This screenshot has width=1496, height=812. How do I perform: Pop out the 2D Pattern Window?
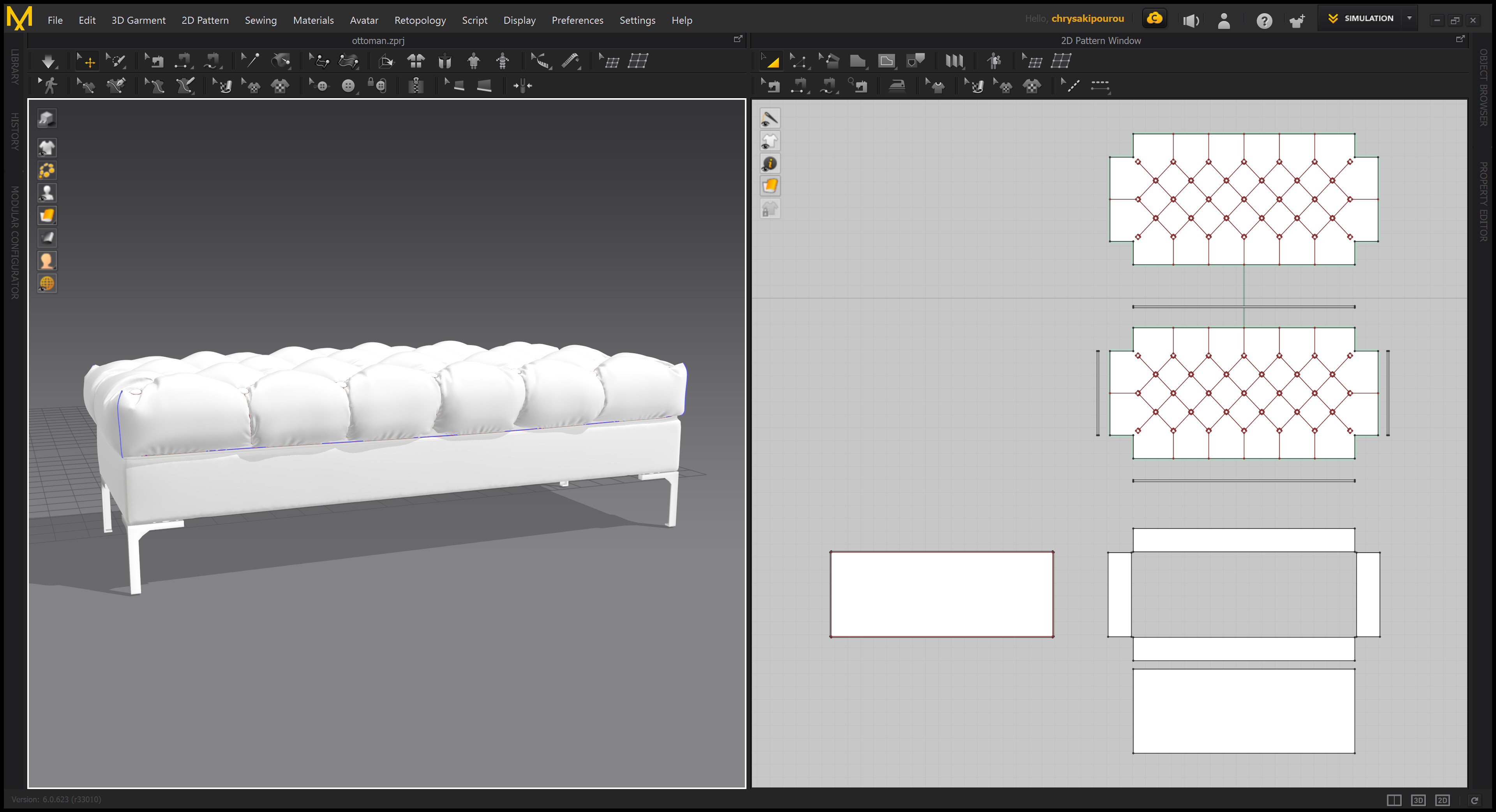(x=1461, y=39)
